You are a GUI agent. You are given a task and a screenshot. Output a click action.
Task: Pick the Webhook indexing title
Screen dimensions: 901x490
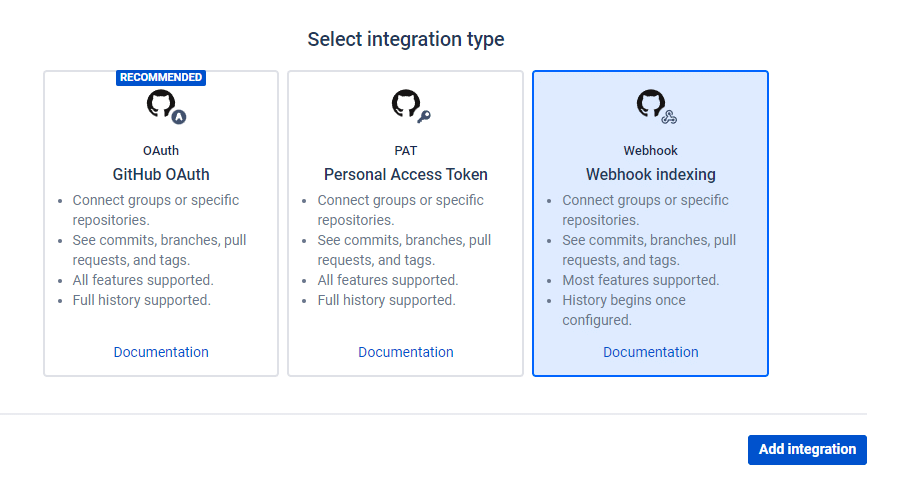pyautogui.click(x=650, y=174)
